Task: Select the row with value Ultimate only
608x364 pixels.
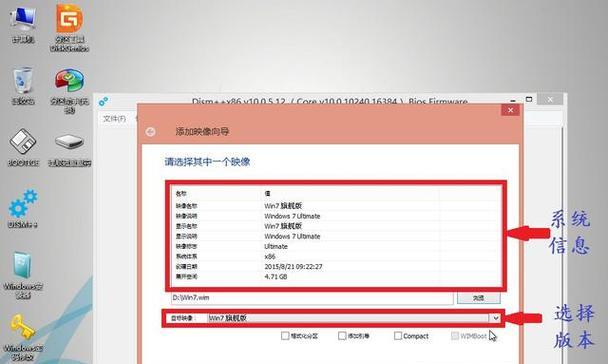Action: click(x=336, y=247)
